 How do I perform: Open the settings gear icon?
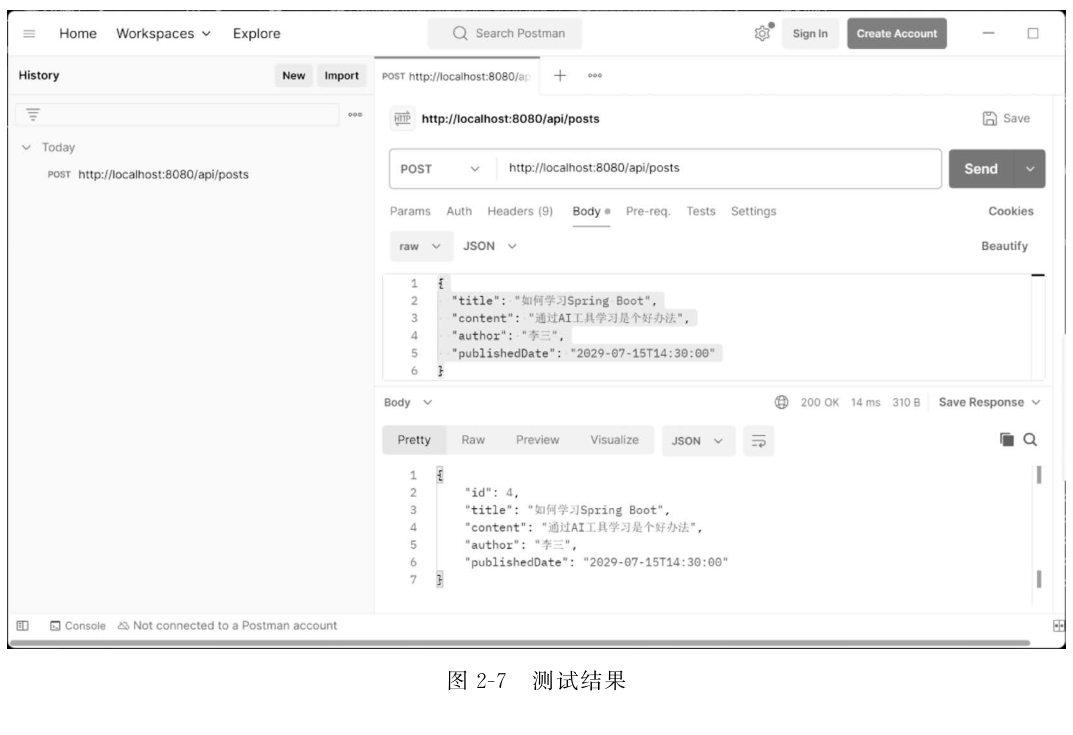point(762,33)
